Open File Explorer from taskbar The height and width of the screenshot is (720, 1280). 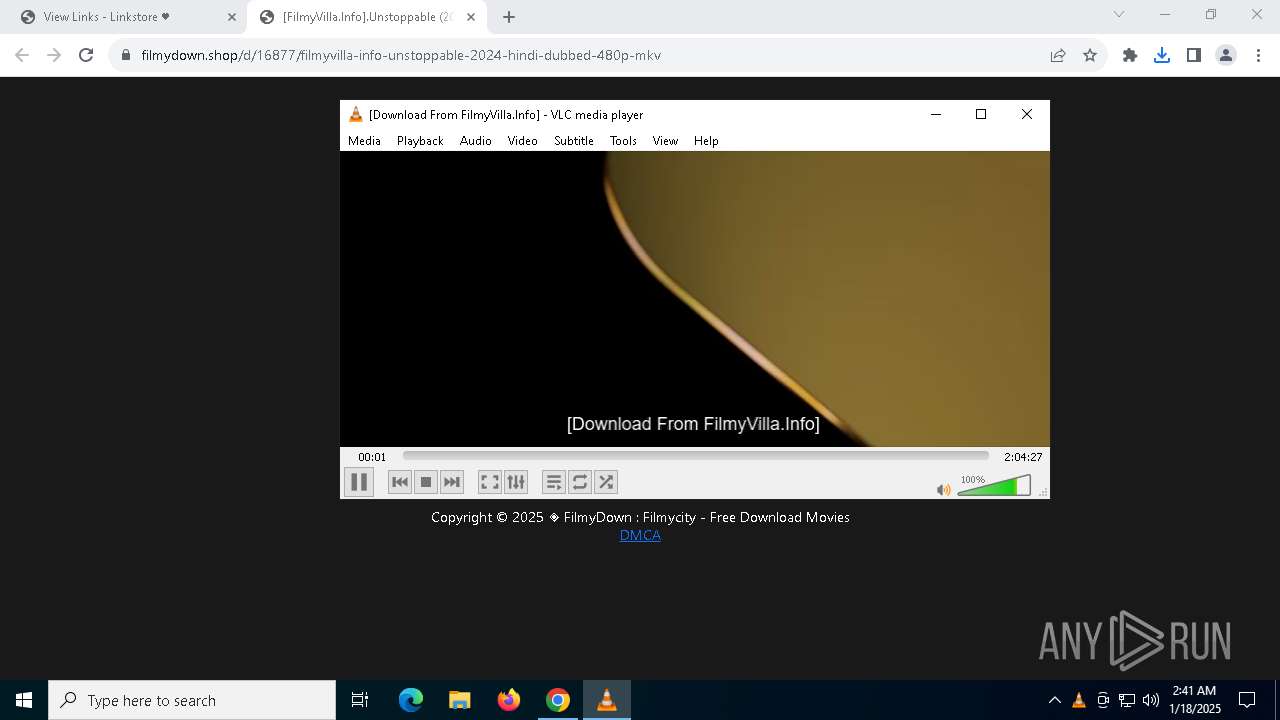tap(459, 700)
